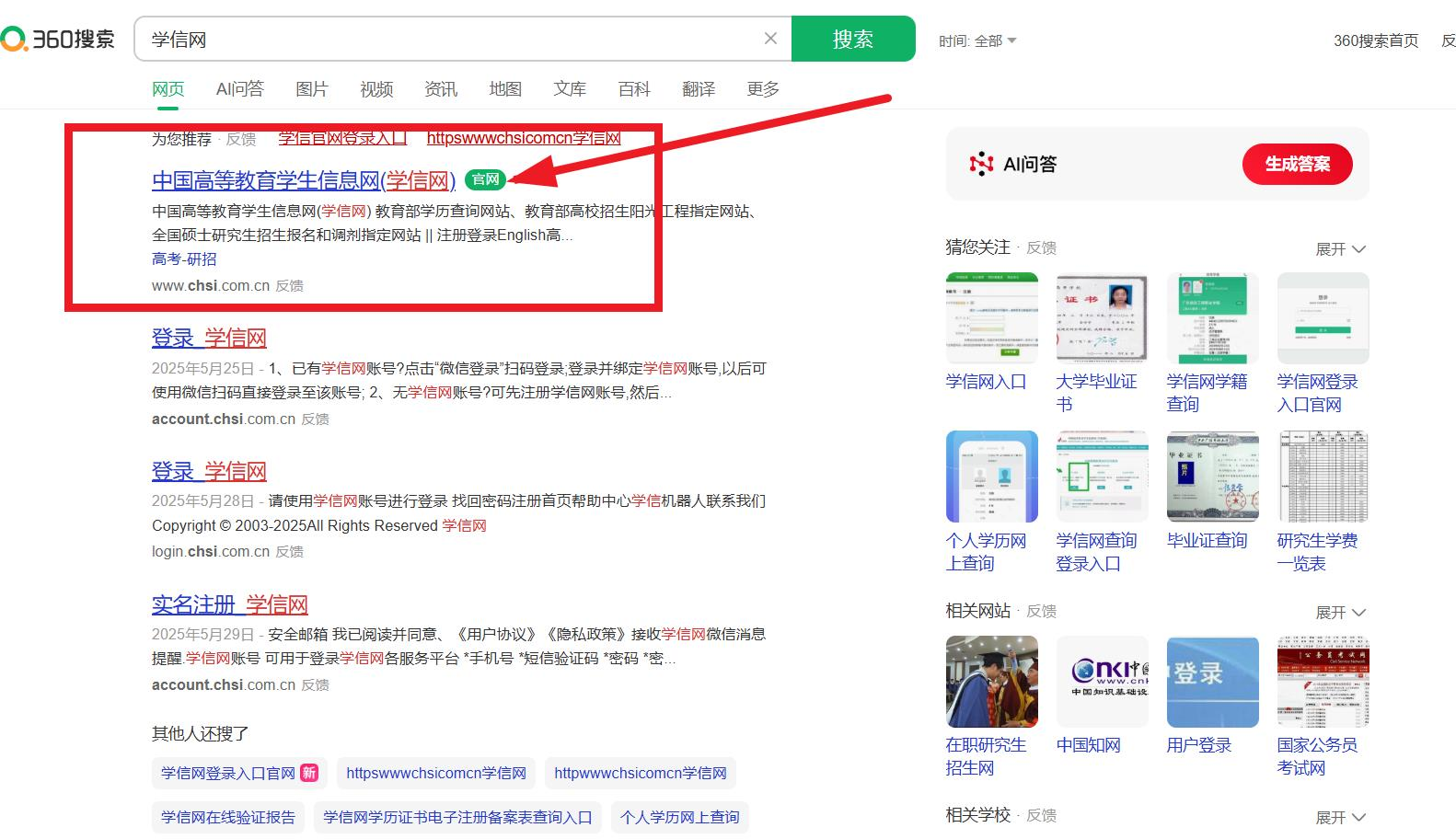Click recommended link 学信官网登录入口
The image size is (1456, 839).
pyautogui.click(x=342, y=138)
